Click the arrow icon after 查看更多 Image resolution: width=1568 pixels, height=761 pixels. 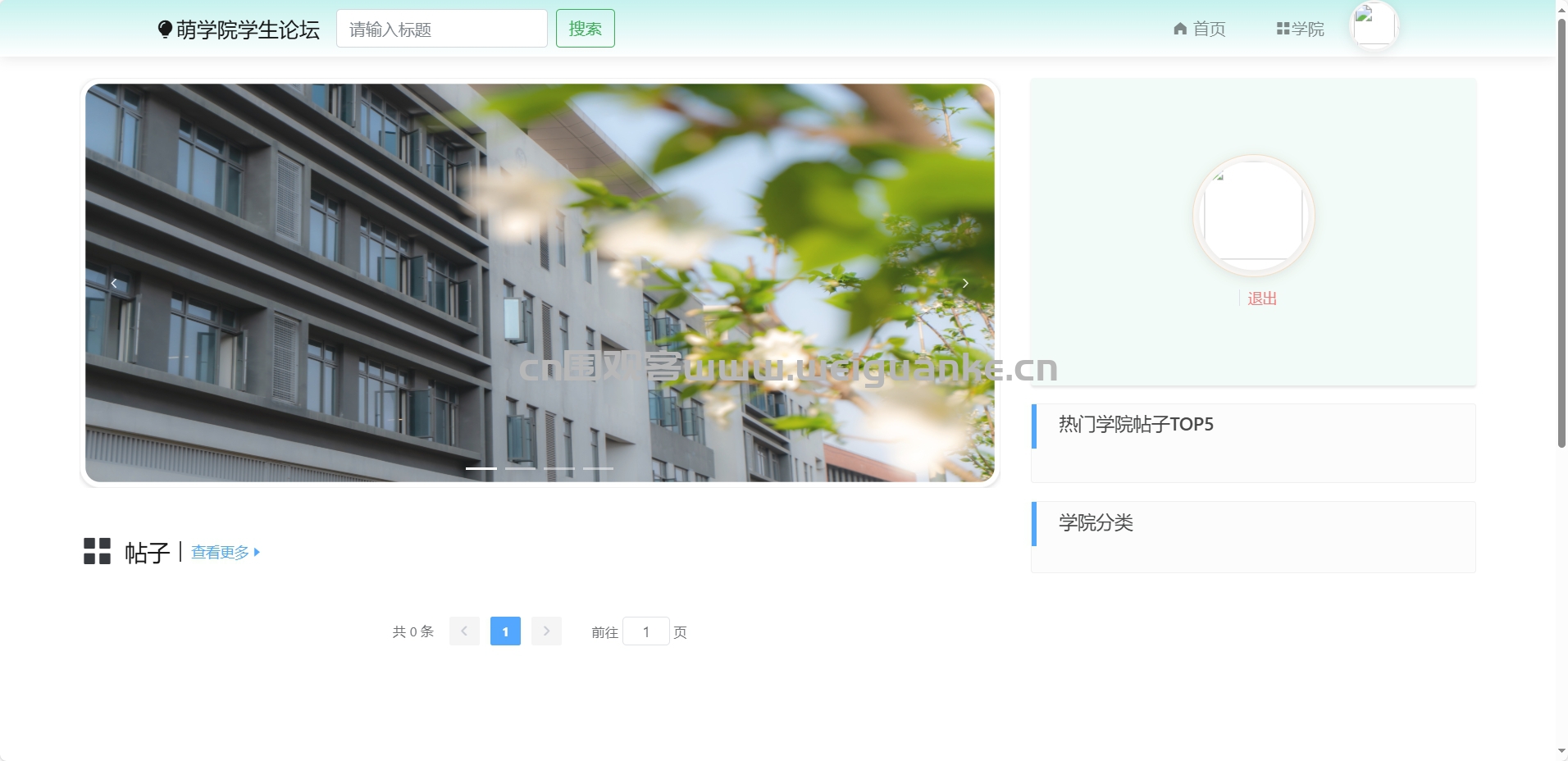[257, 552]
